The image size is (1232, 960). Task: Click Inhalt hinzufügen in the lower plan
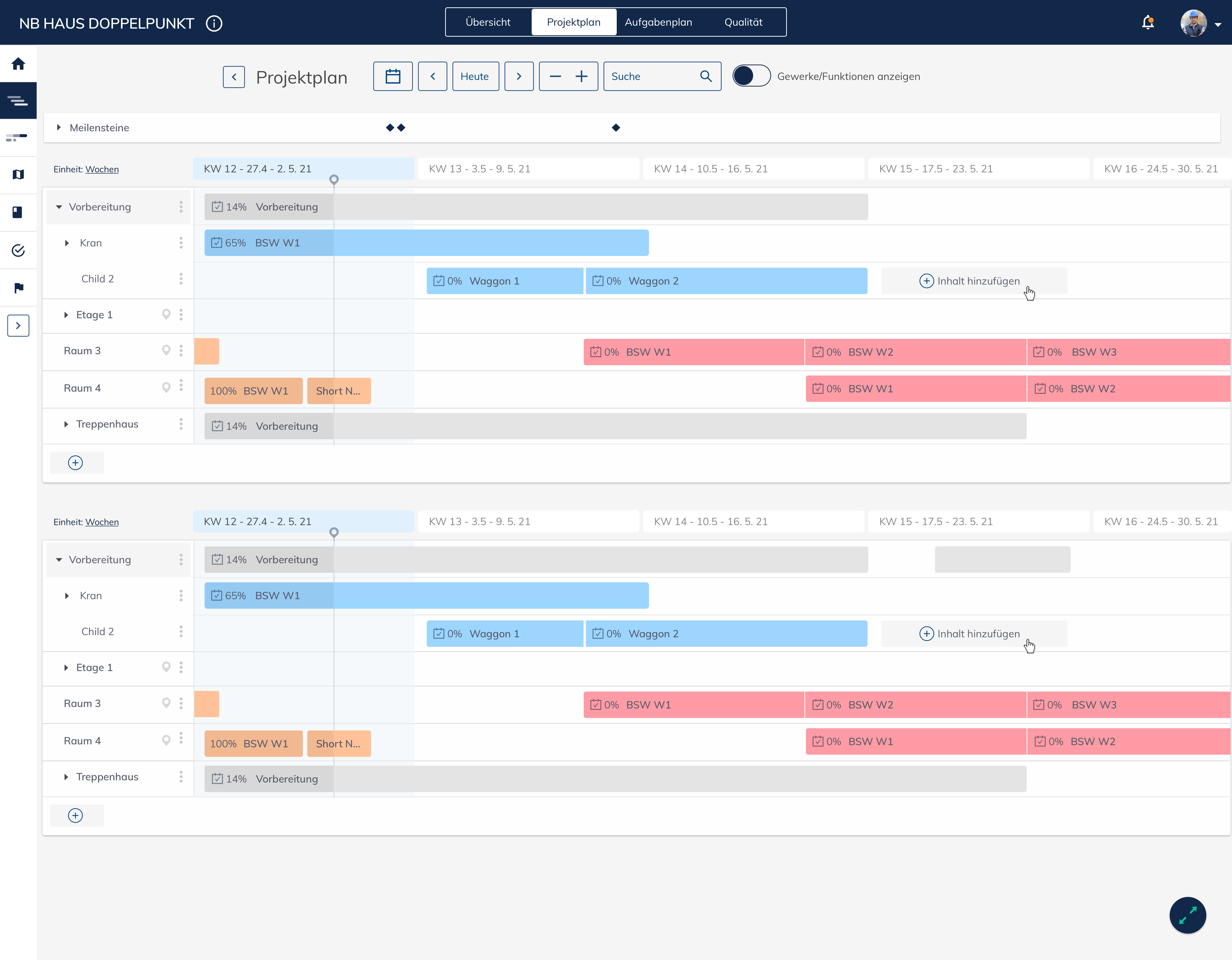(x=974, y=634)
